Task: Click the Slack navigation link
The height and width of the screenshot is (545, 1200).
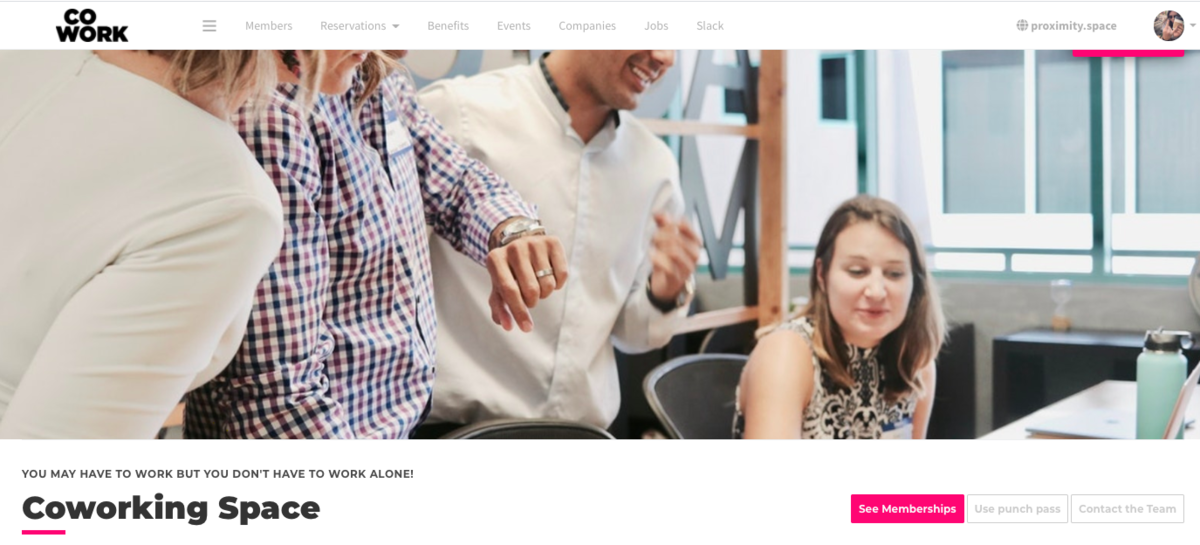Action: pyautogui.click(x=710, y=26)
